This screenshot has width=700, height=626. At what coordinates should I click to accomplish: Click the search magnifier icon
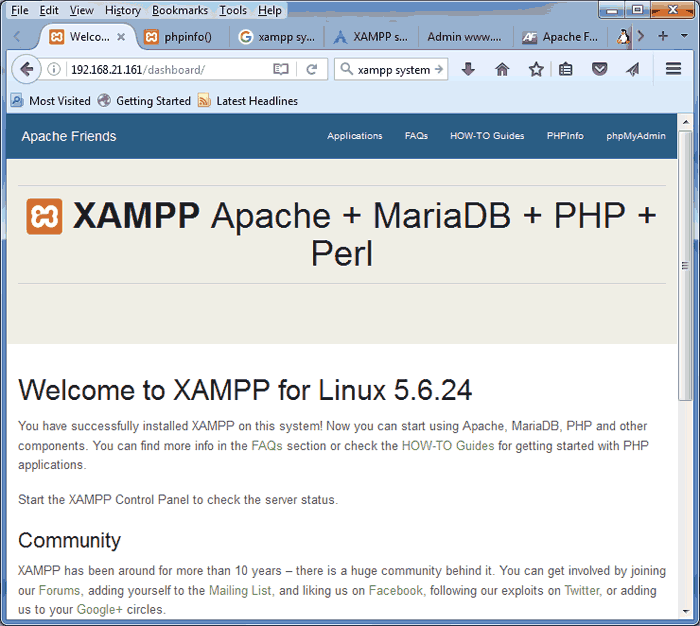tap(346, 69)
